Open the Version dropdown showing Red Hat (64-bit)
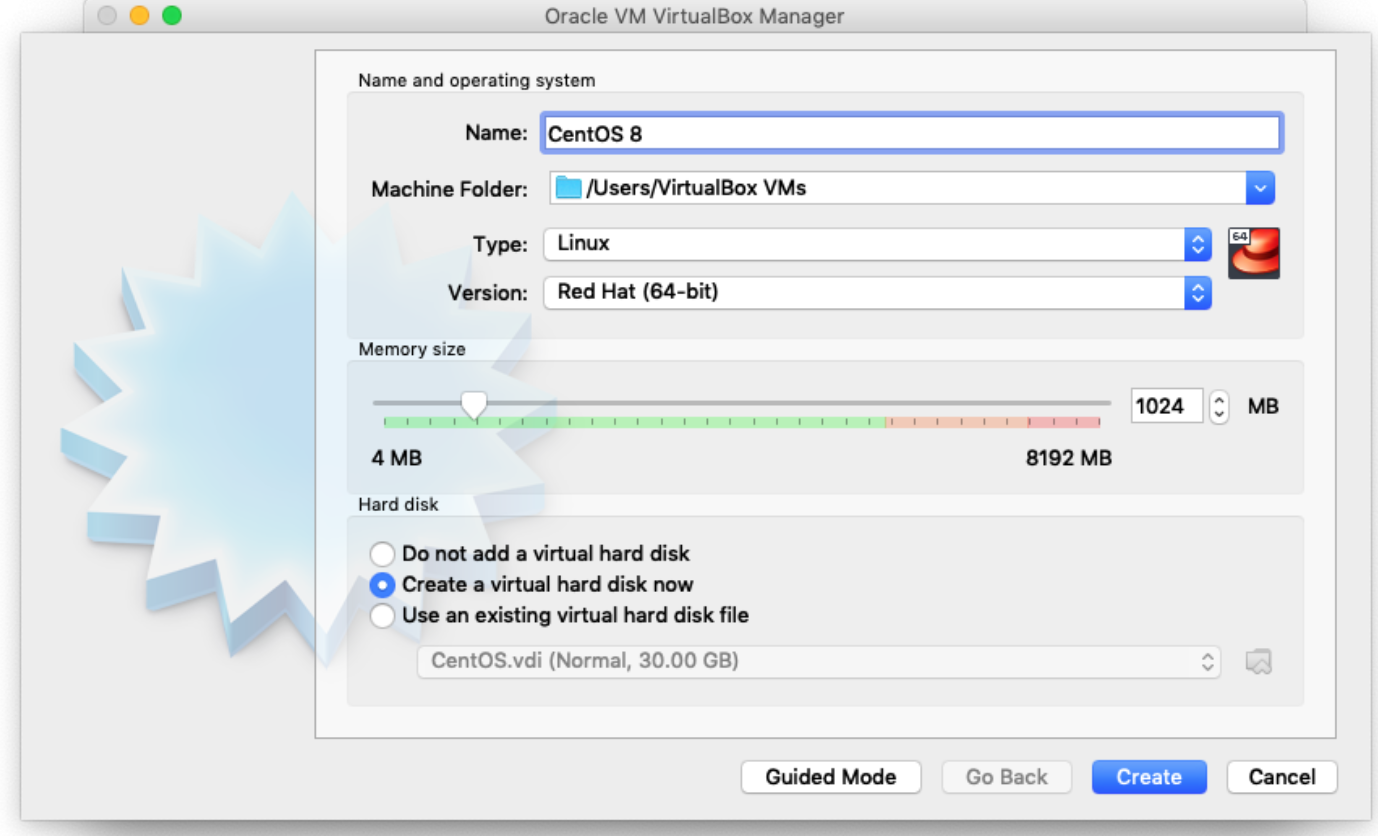Screen dimensions: 1378x836 (878, 293)
